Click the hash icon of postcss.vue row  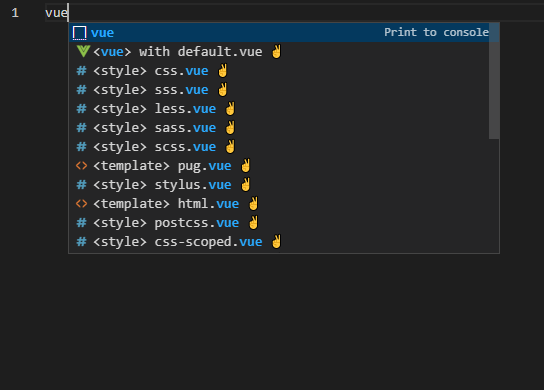click(82, 223)
